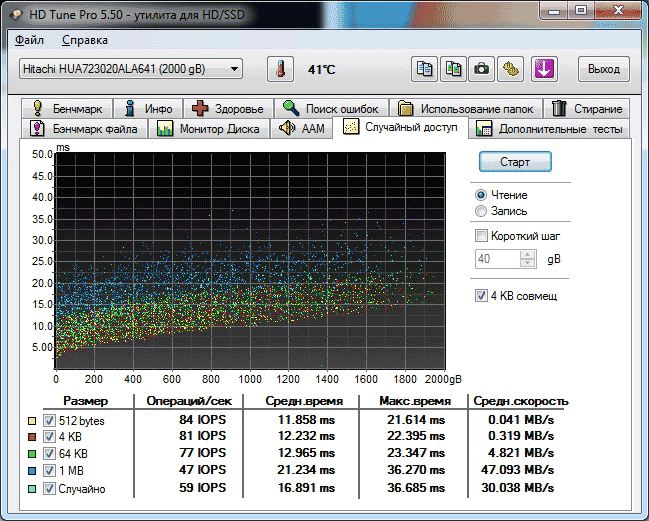Uncheck the 512 bytes test checkbox

click(x=49, y=421)
